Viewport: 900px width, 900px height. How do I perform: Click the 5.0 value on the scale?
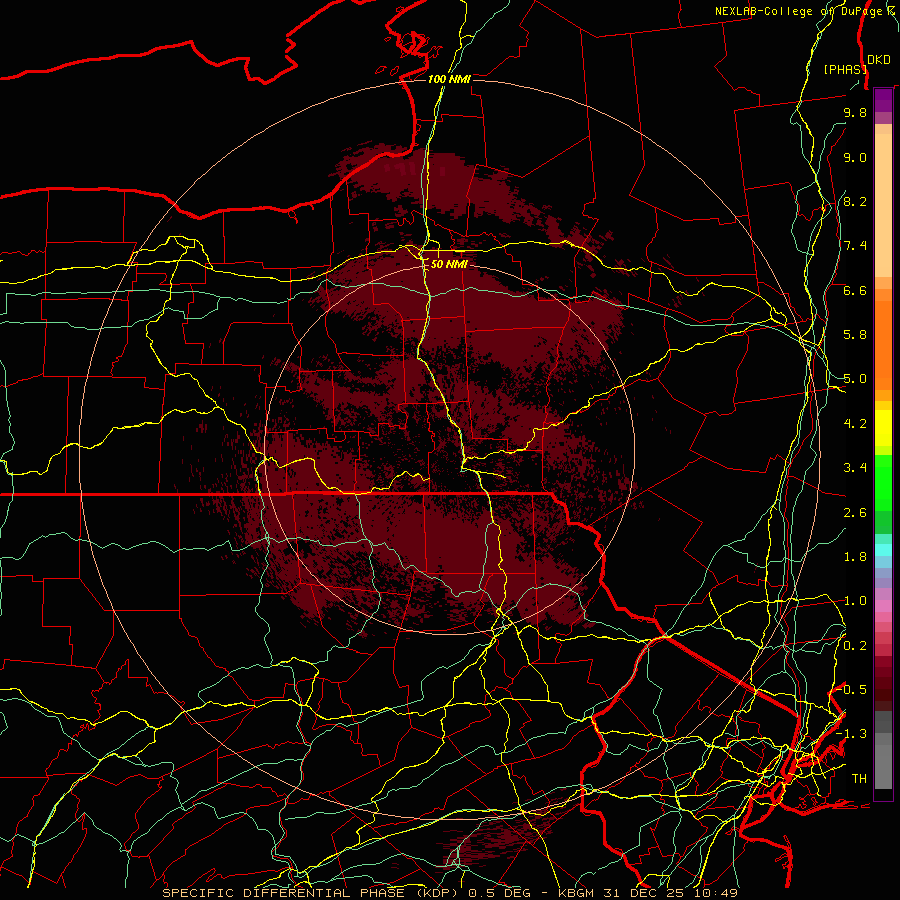coord(855,379)
